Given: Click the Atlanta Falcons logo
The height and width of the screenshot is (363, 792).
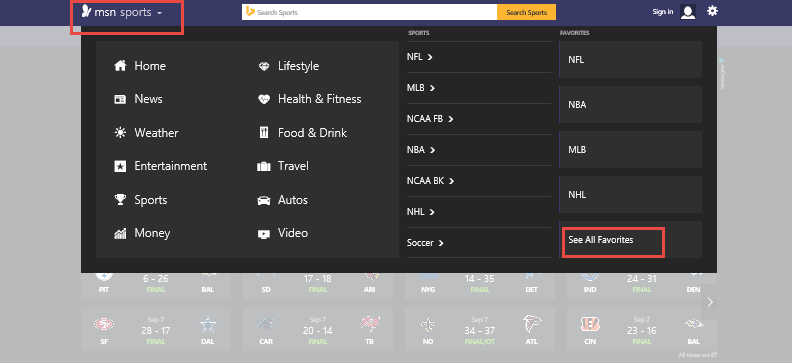Looking at the screenshot, I should point(531,324).
